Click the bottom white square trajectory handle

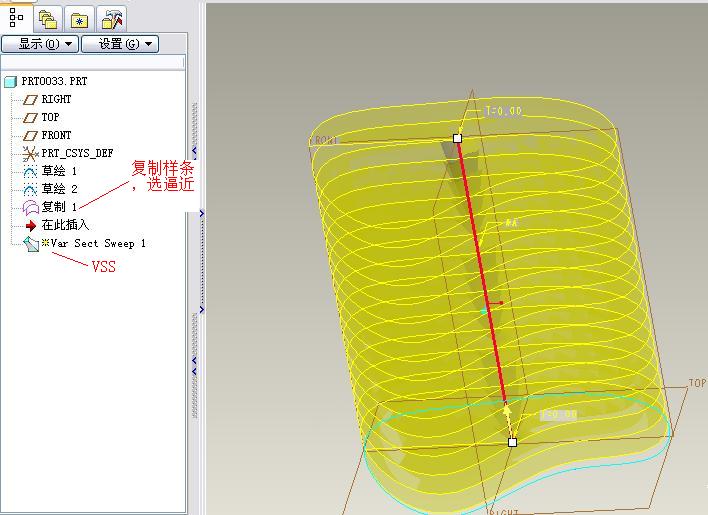click(512, 442)
